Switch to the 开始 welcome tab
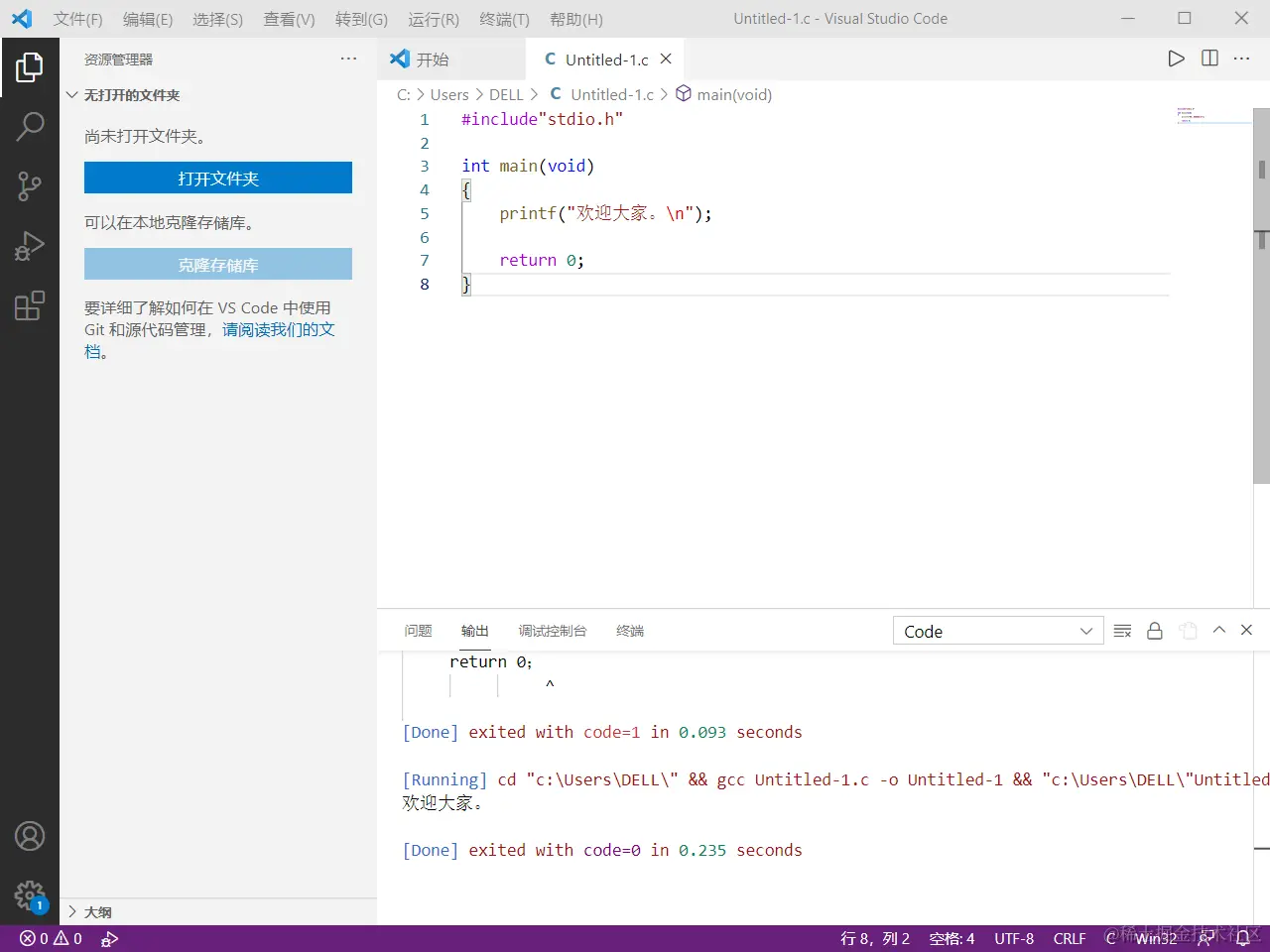 [451, 59]
